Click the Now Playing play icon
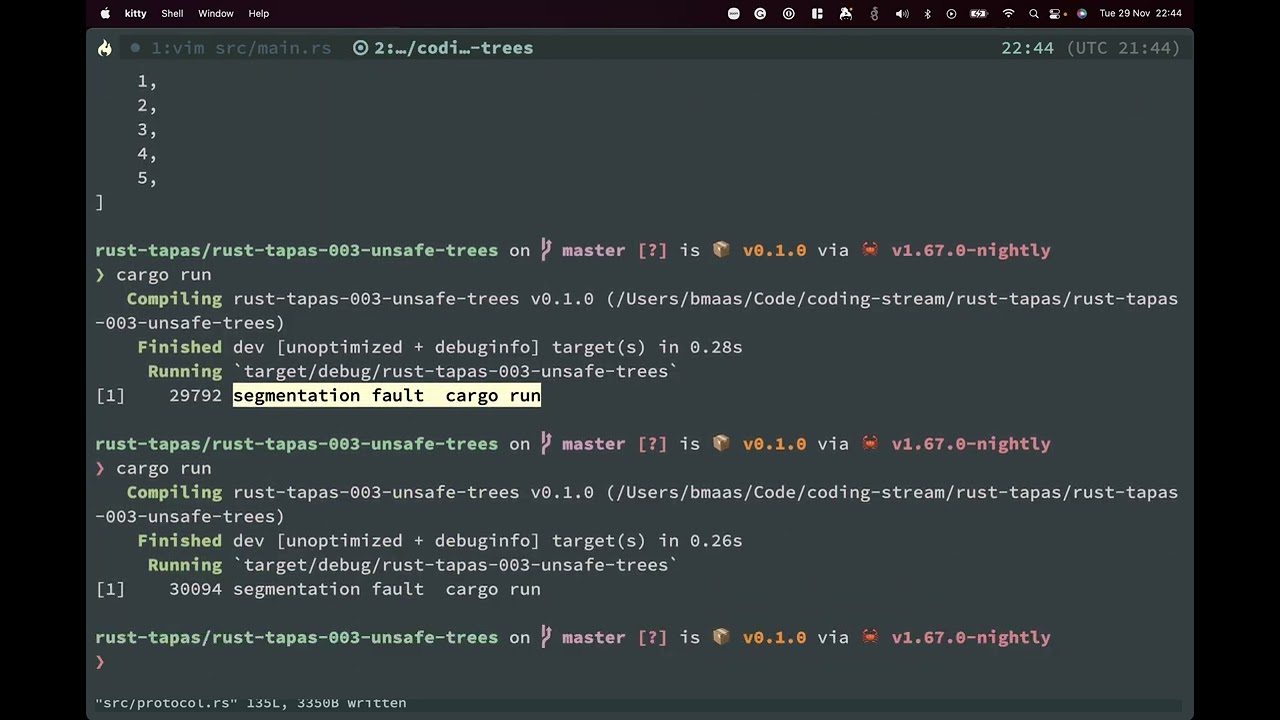 [x=951, y=13]
